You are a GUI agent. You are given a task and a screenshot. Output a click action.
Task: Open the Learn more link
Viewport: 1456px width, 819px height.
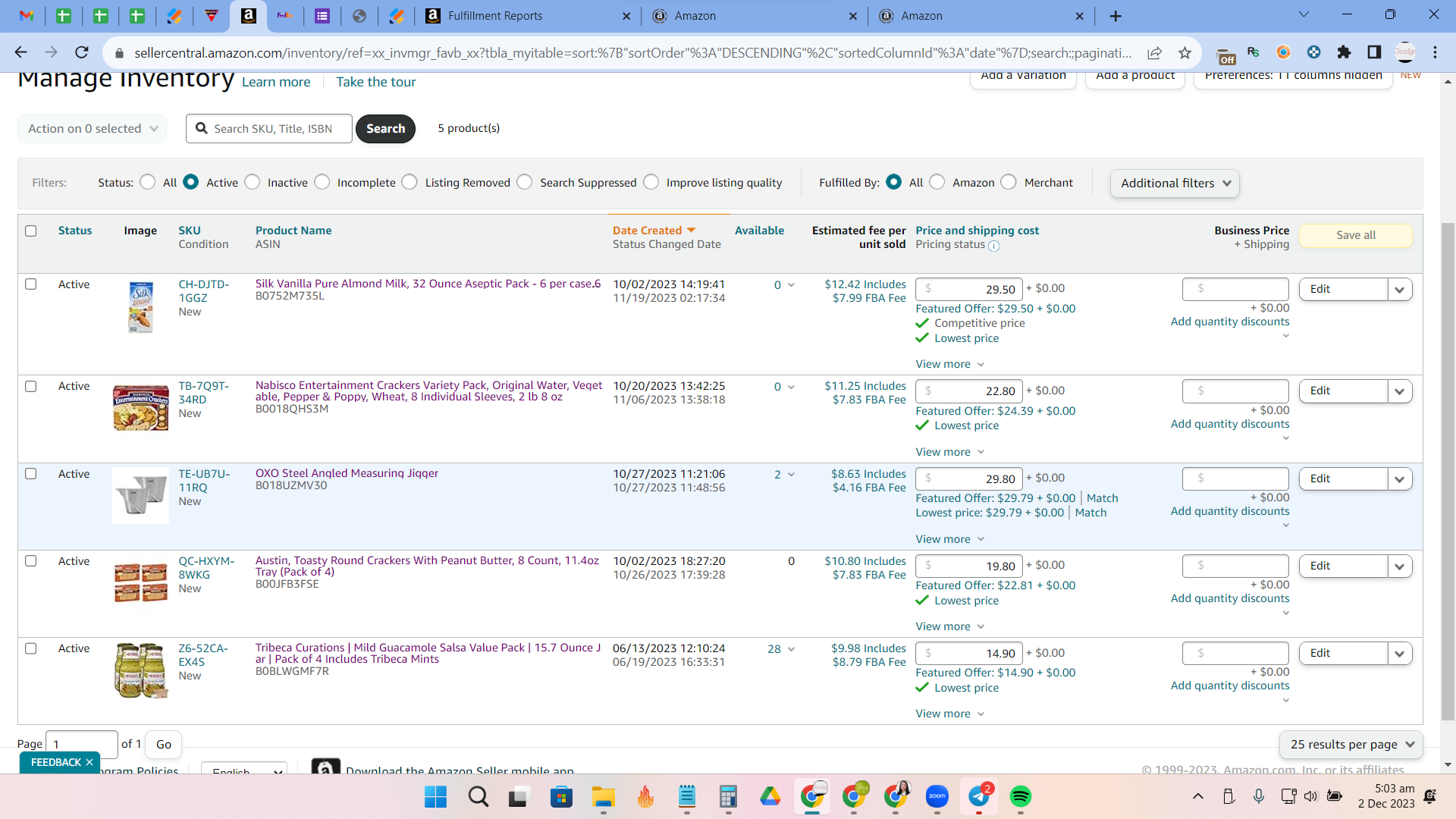point(276,82)
